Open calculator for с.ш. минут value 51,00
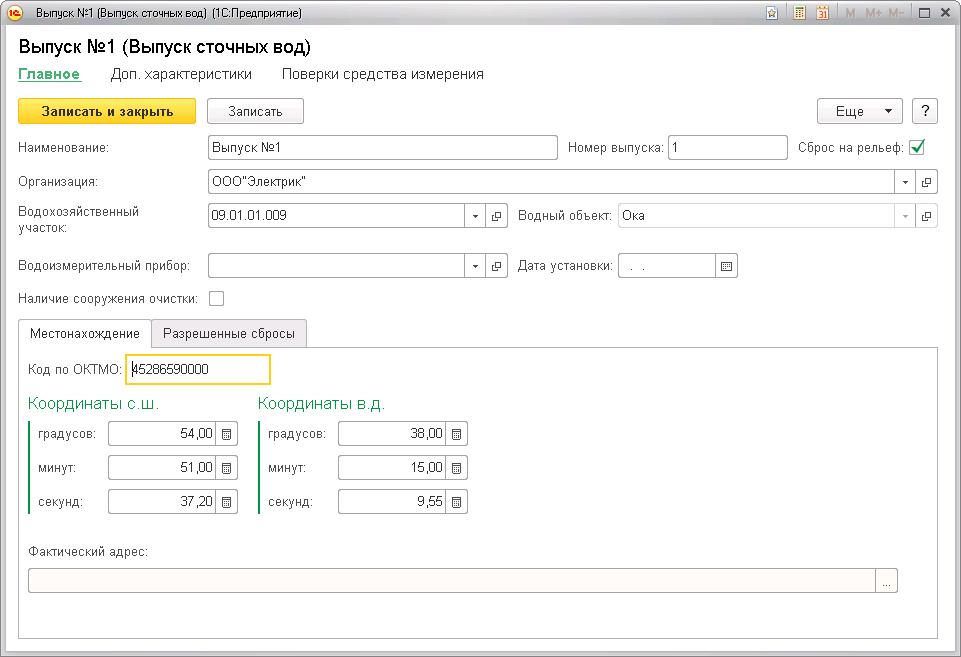The width and height of the screenshot is (961, 657). 226,468
